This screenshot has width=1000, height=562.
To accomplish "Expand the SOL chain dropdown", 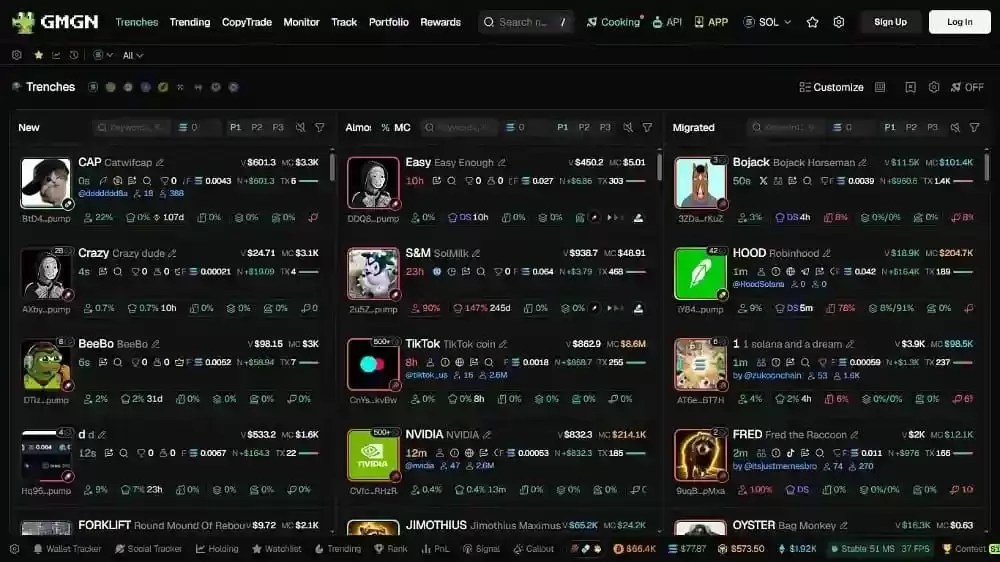I will 767,22.
